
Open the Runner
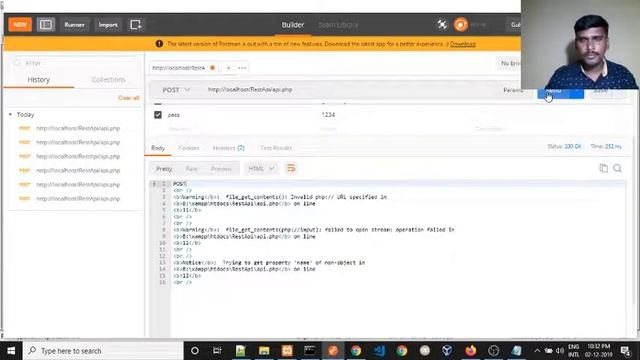coord(74,24)
